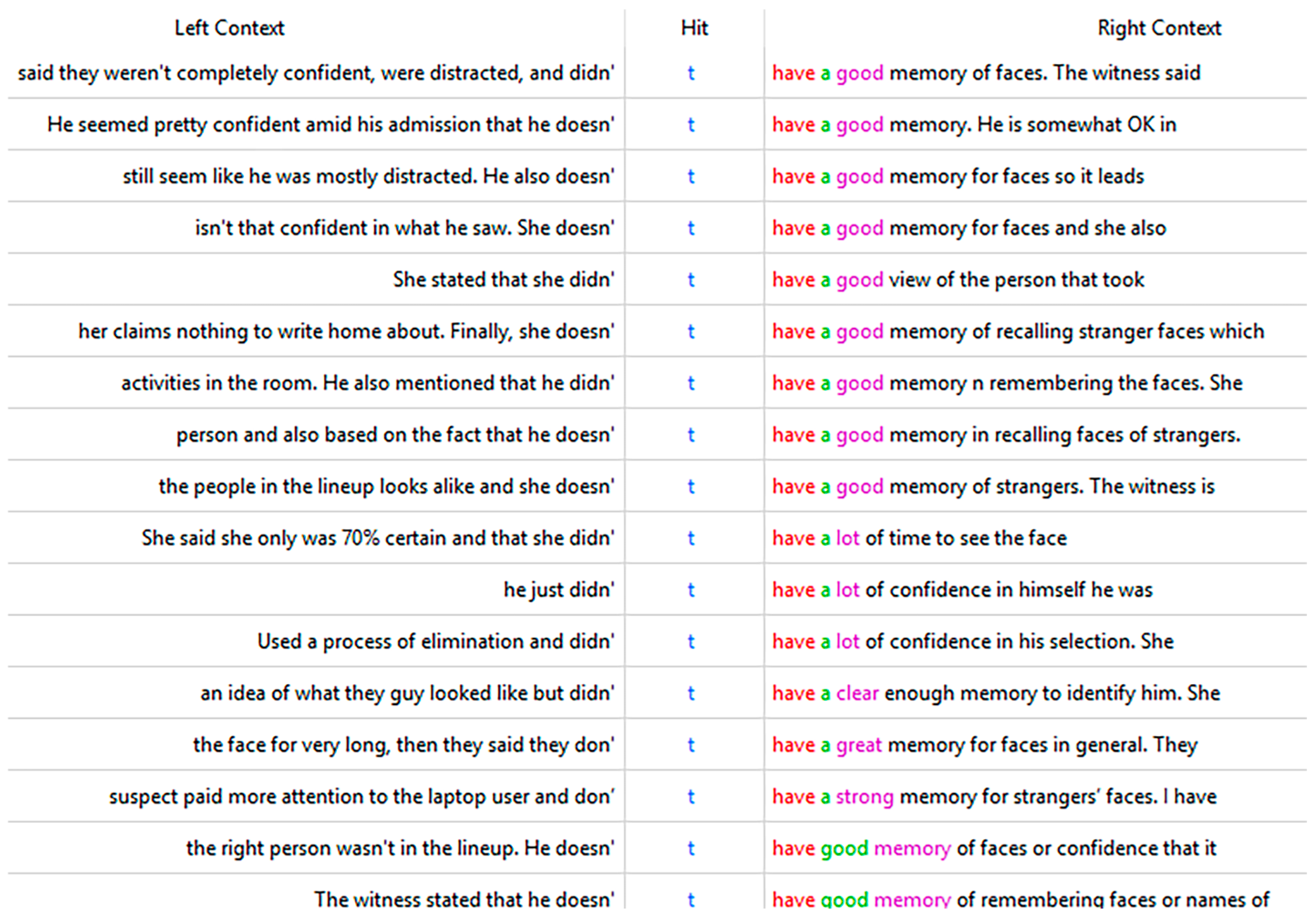Screen dimensions: 1314x924
Task: Select row 'the right person wasn't in the lineup'
Action: tap(399, 848)
